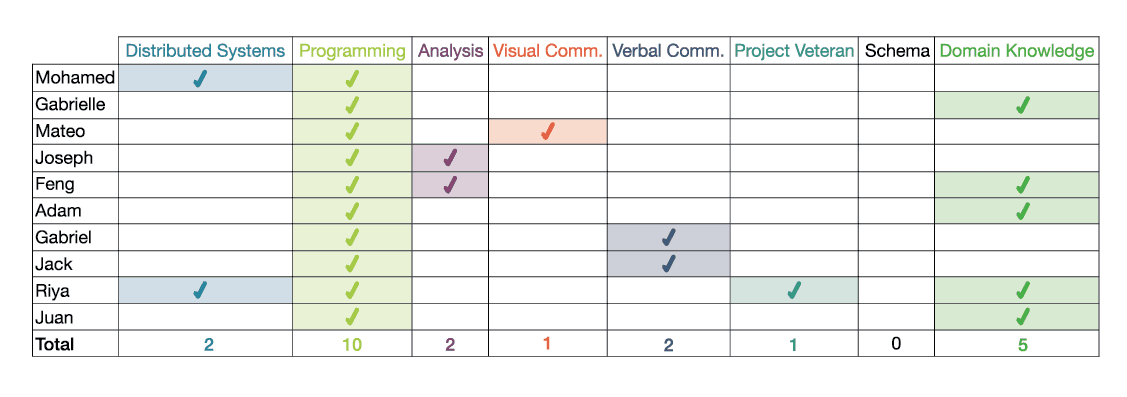
Task: Click the Schema column header
Action: (896, 51)
